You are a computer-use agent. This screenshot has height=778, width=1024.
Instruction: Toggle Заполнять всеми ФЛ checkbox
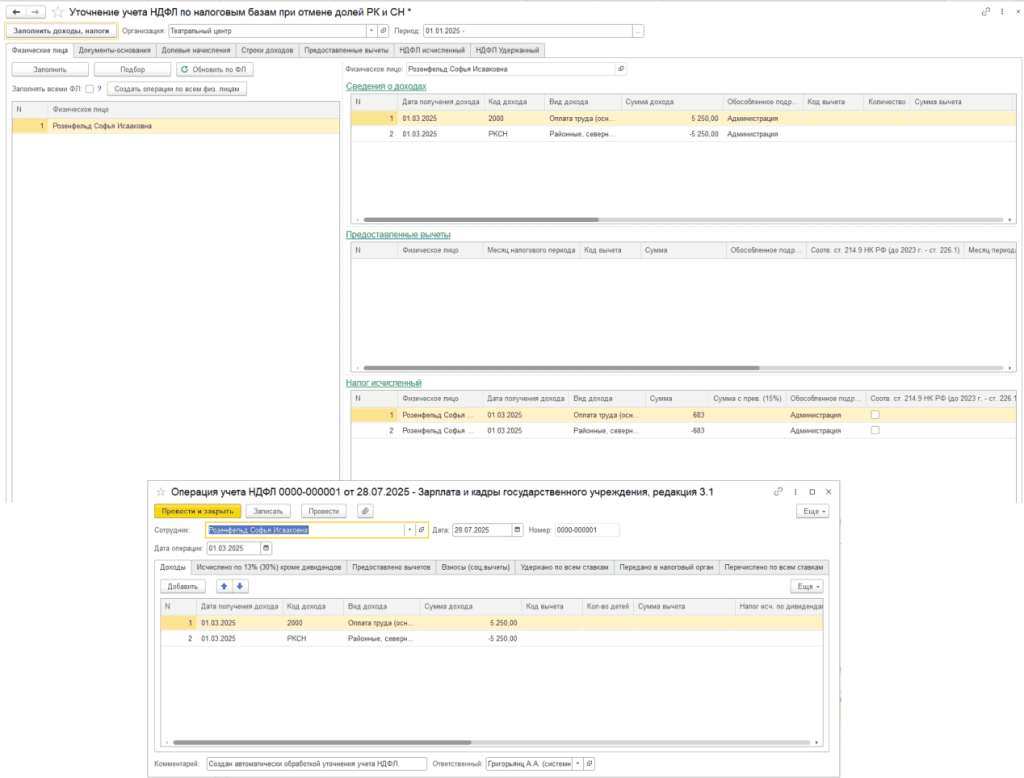[x=89, y=89]
